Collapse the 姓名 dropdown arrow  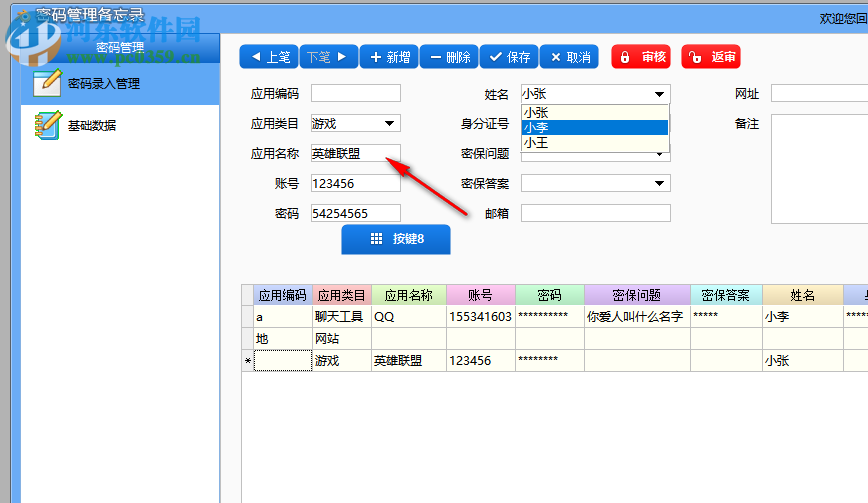point(659,94)
